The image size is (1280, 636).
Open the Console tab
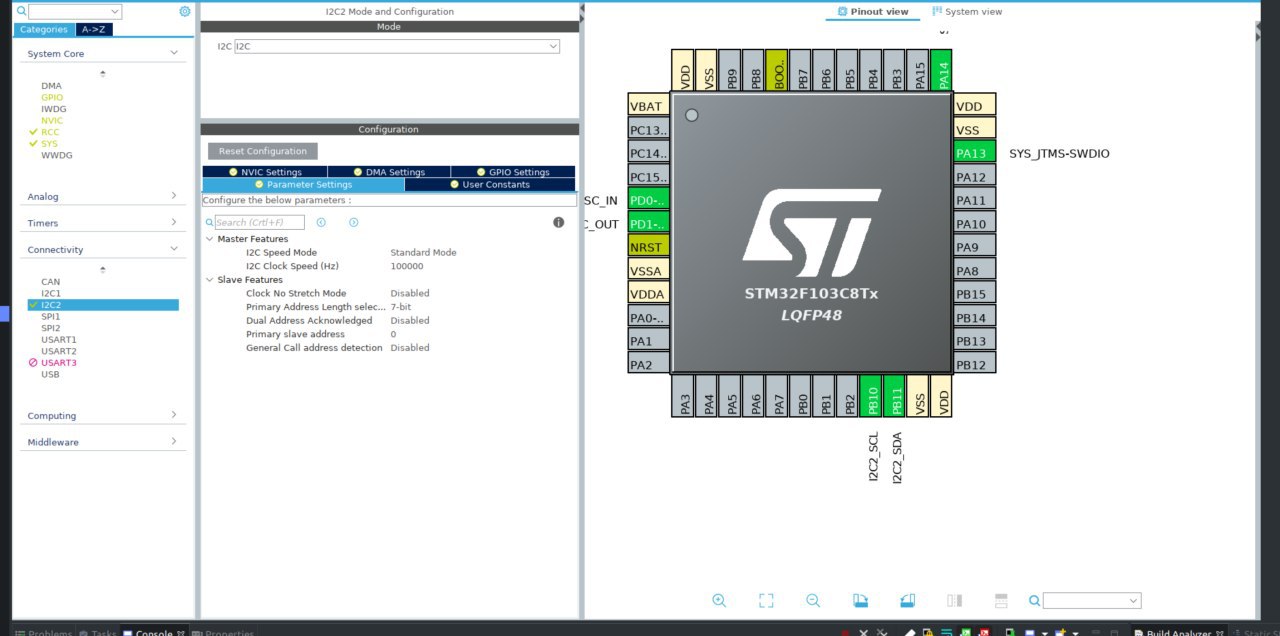click(x=153, y=633)
